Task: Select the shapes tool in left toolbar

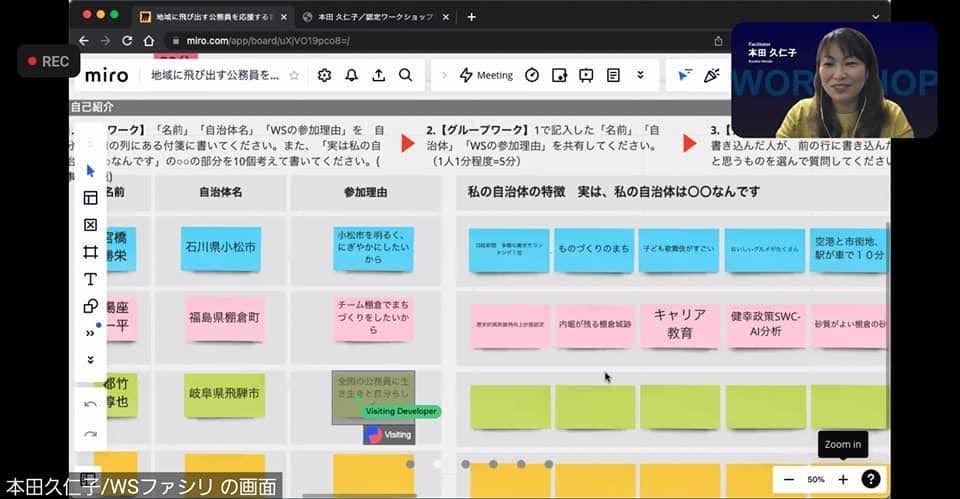Action: pyautogui.click(x=91, y=306)
